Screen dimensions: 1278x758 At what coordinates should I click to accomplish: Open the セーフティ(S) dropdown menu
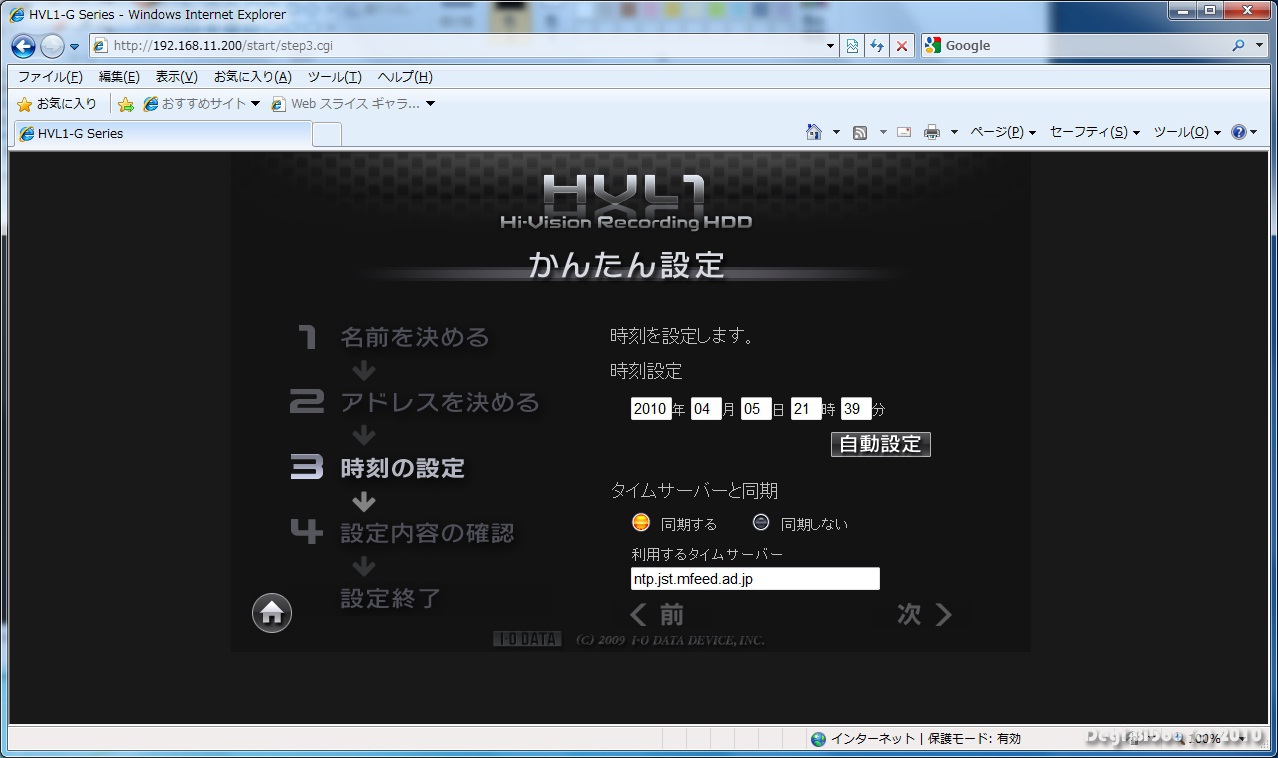point(1094,132)
